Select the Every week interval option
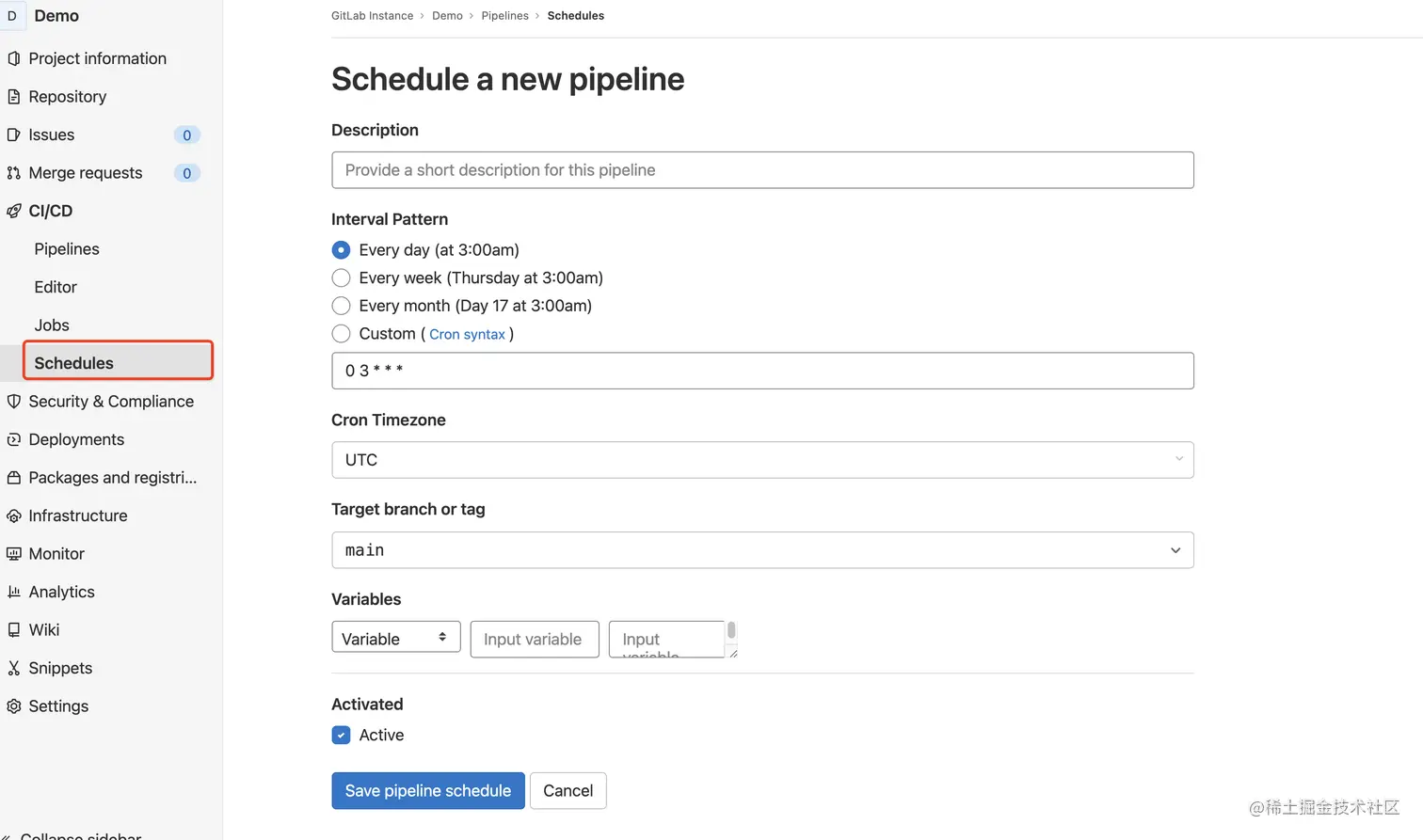 [x=341, y=277]
